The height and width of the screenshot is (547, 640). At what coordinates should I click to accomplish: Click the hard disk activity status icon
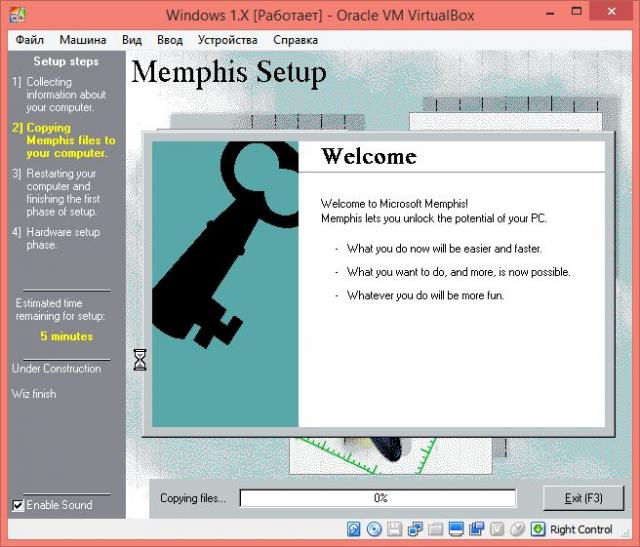tap(353, 529)
